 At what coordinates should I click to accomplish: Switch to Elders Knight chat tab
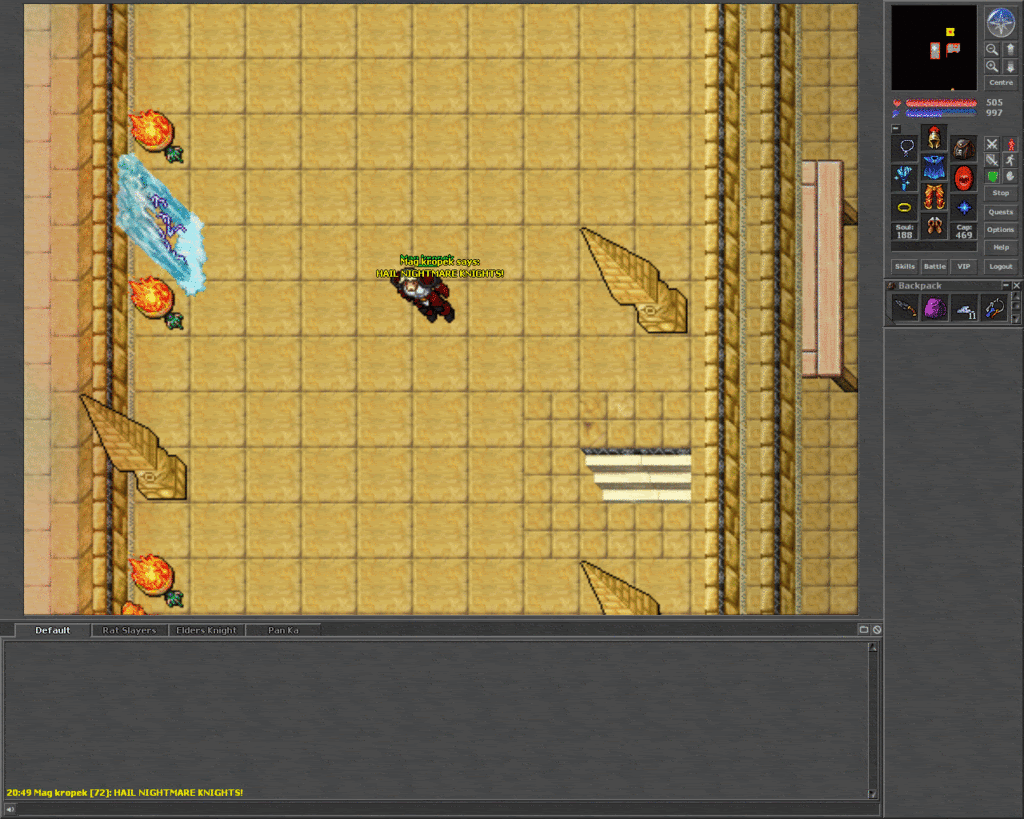pyautogui.click(x=206, y=630)
